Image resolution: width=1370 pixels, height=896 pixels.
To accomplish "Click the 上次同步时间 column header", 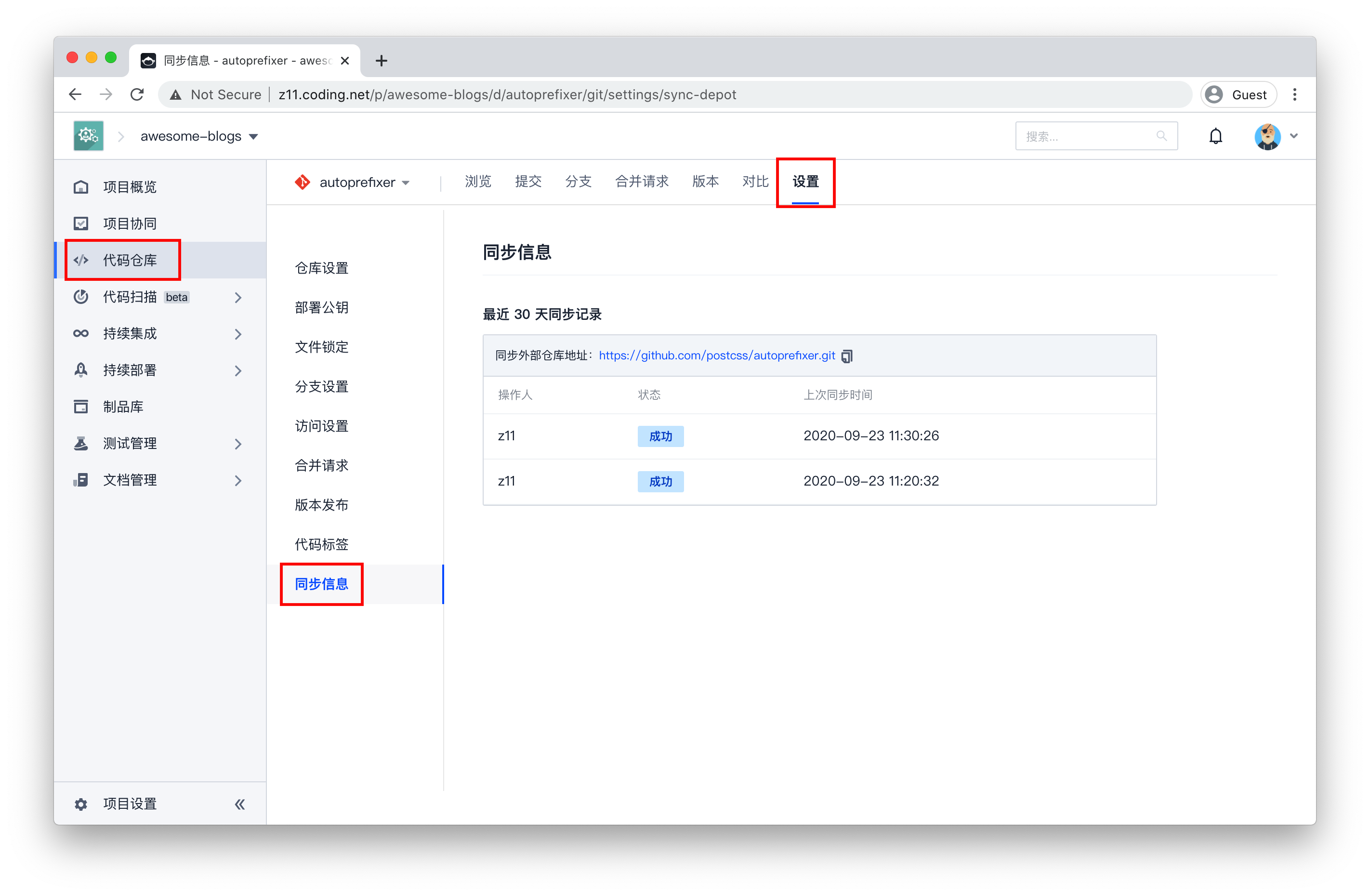I will tap(838, 395).
